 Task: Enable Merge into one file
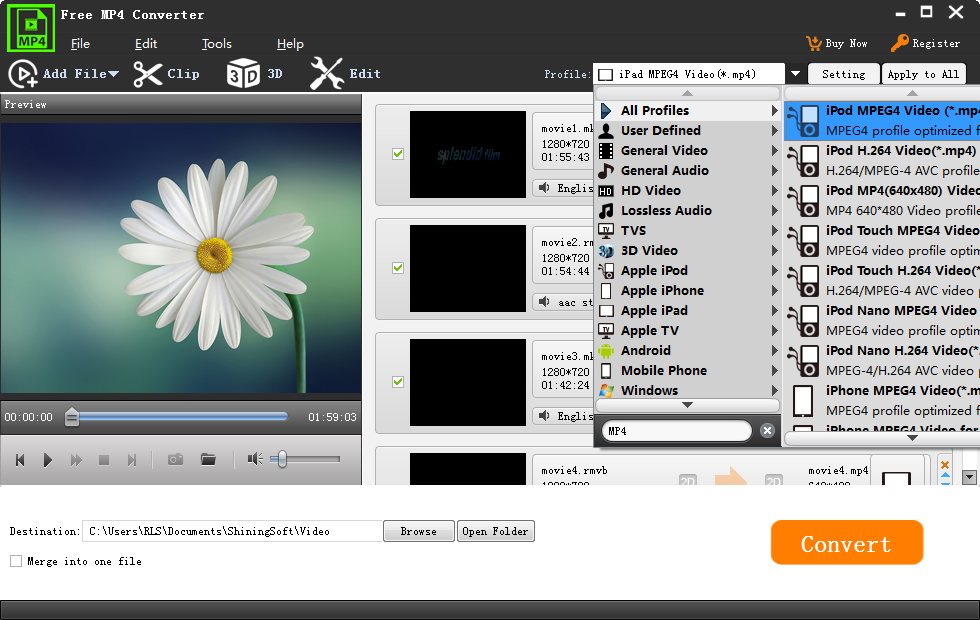pos(16,561)
